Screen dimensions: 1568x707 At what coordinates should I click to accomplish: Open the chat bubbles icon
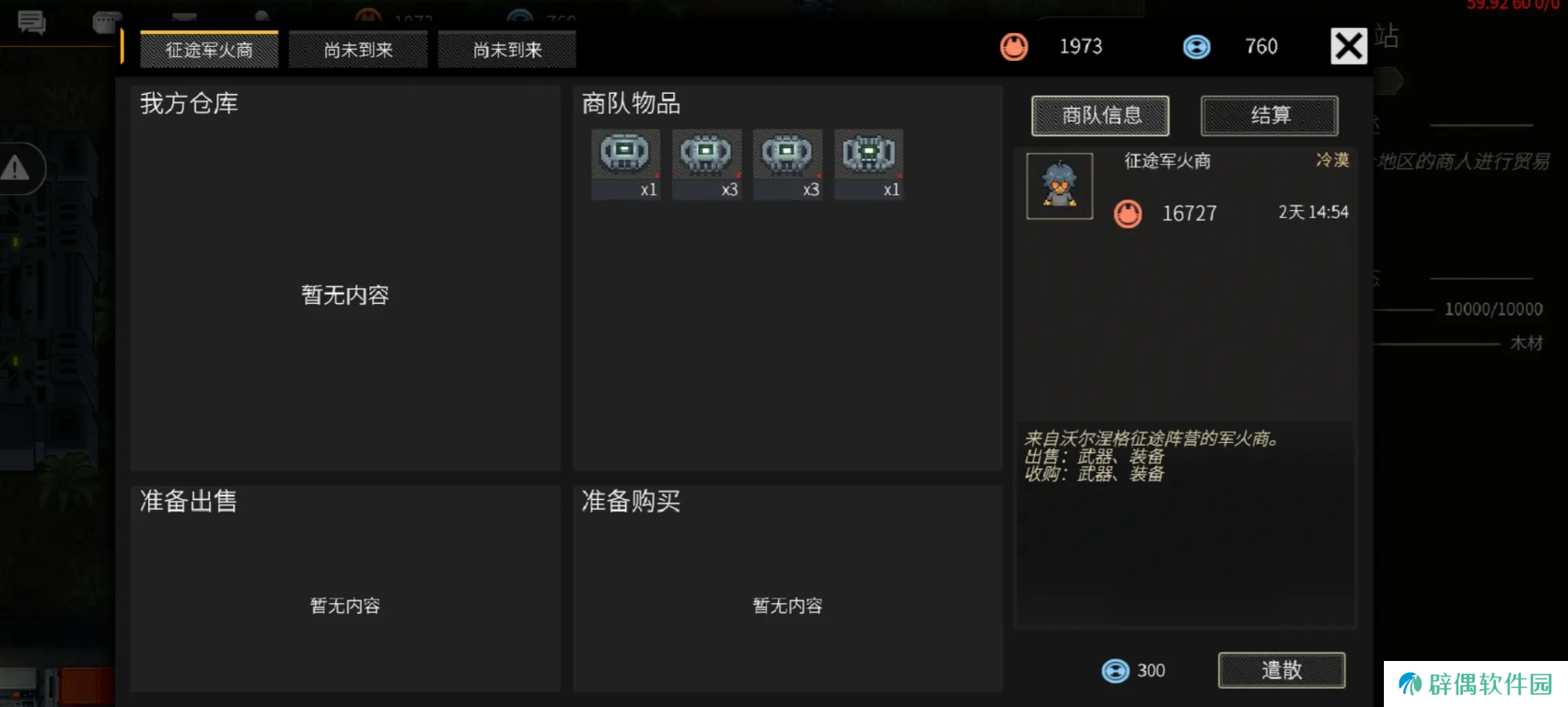31,22
